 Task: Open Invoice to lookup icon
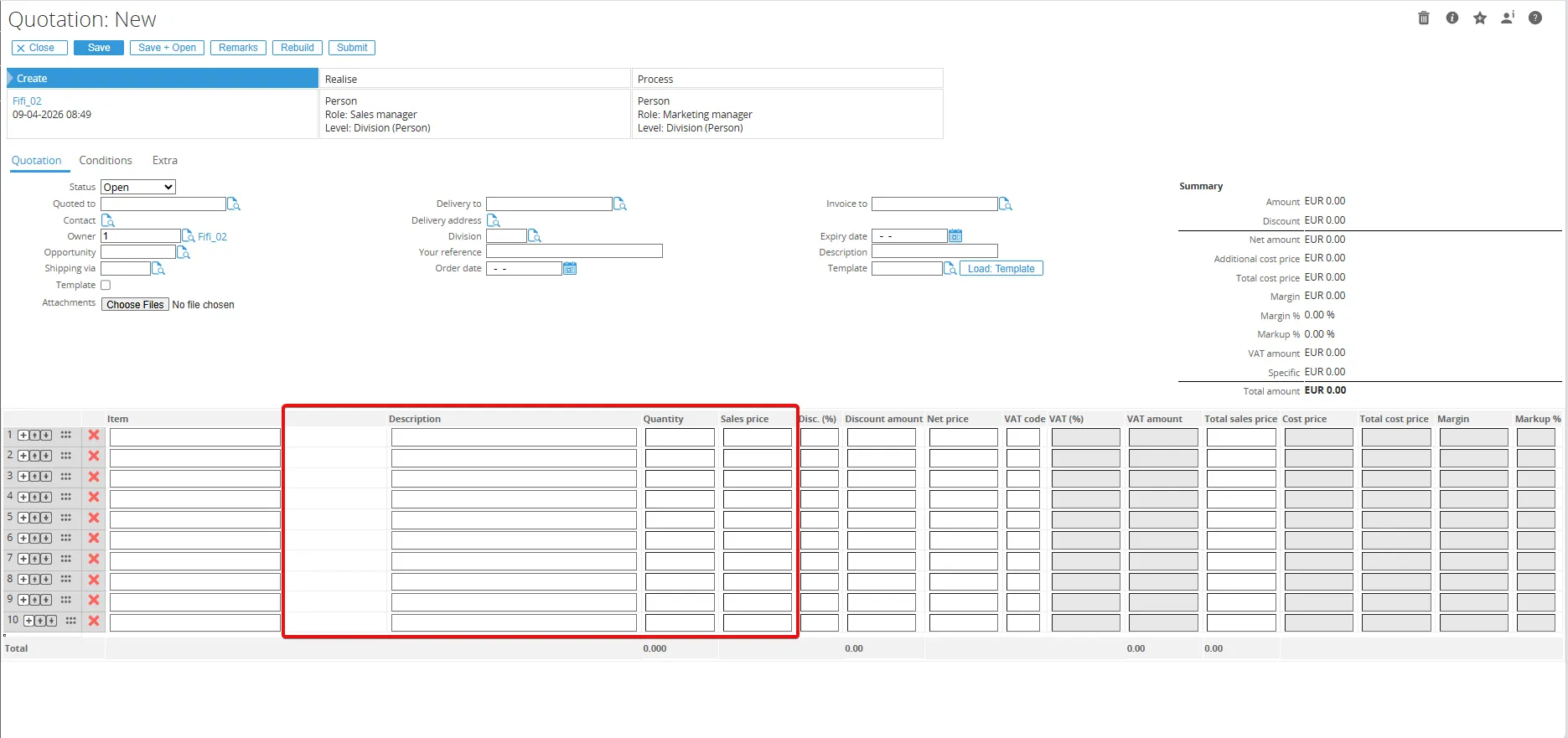(x=1006, y=204)
